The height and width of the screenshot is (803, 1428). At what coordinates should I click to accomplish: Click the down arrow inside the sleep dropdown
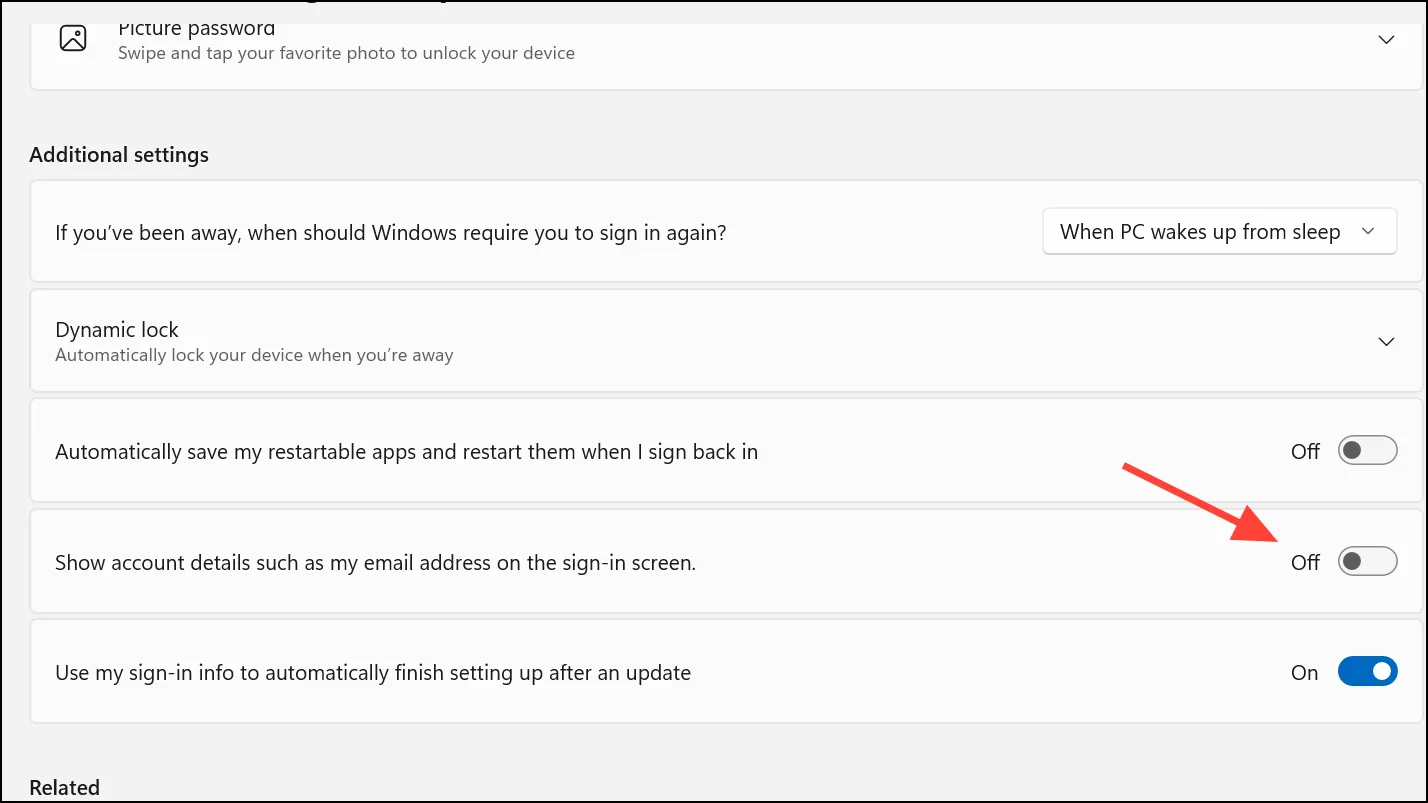pos(1368,232)
